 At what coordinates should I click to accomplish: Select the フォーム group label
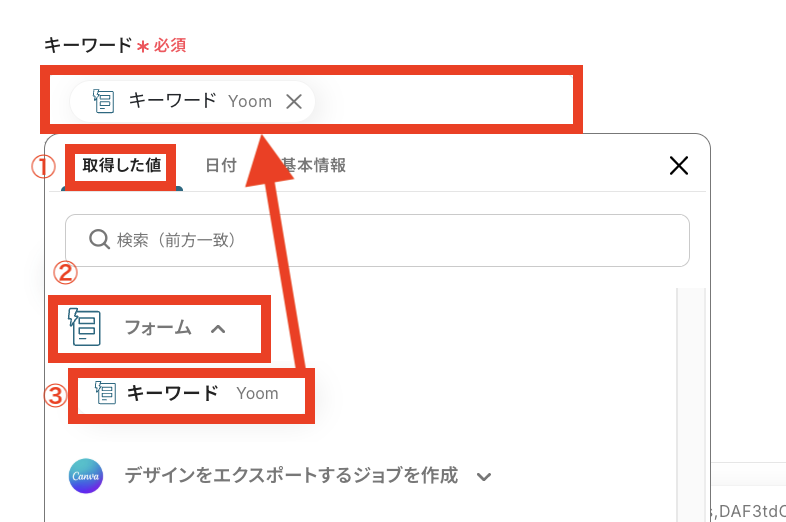158,327
